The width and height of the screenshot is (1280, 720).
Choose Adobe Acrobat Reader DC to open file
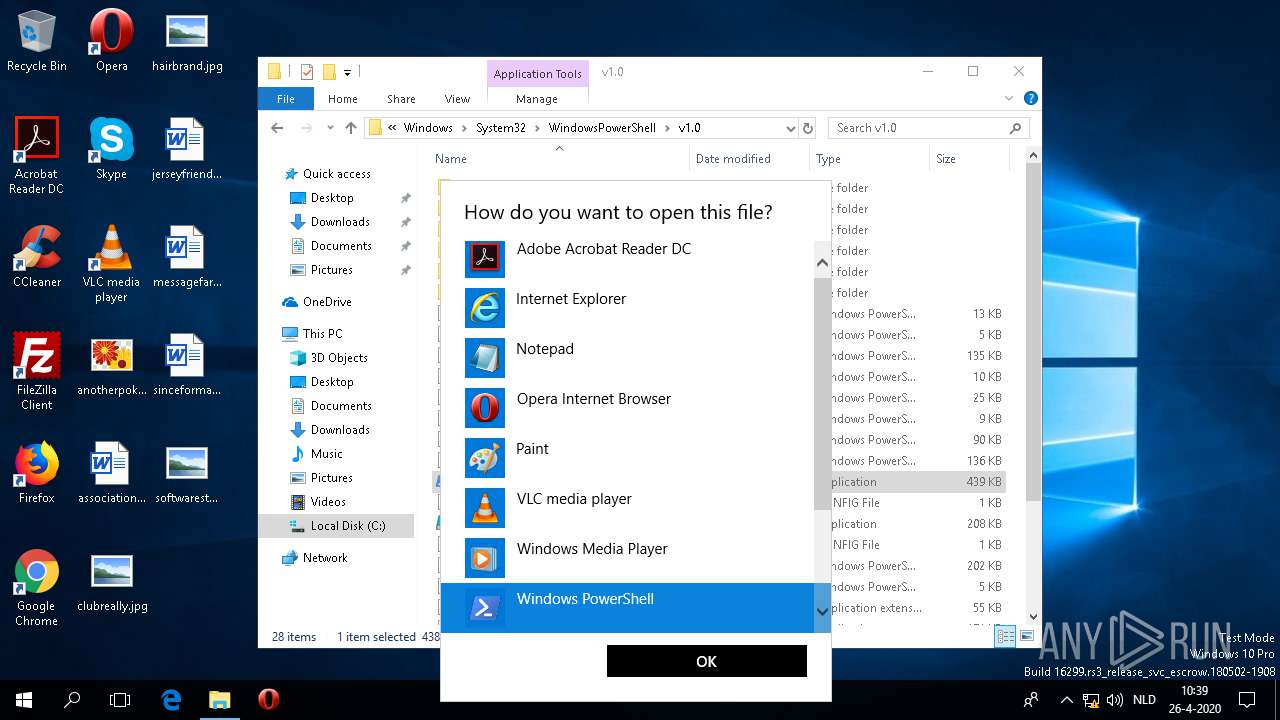627,258
